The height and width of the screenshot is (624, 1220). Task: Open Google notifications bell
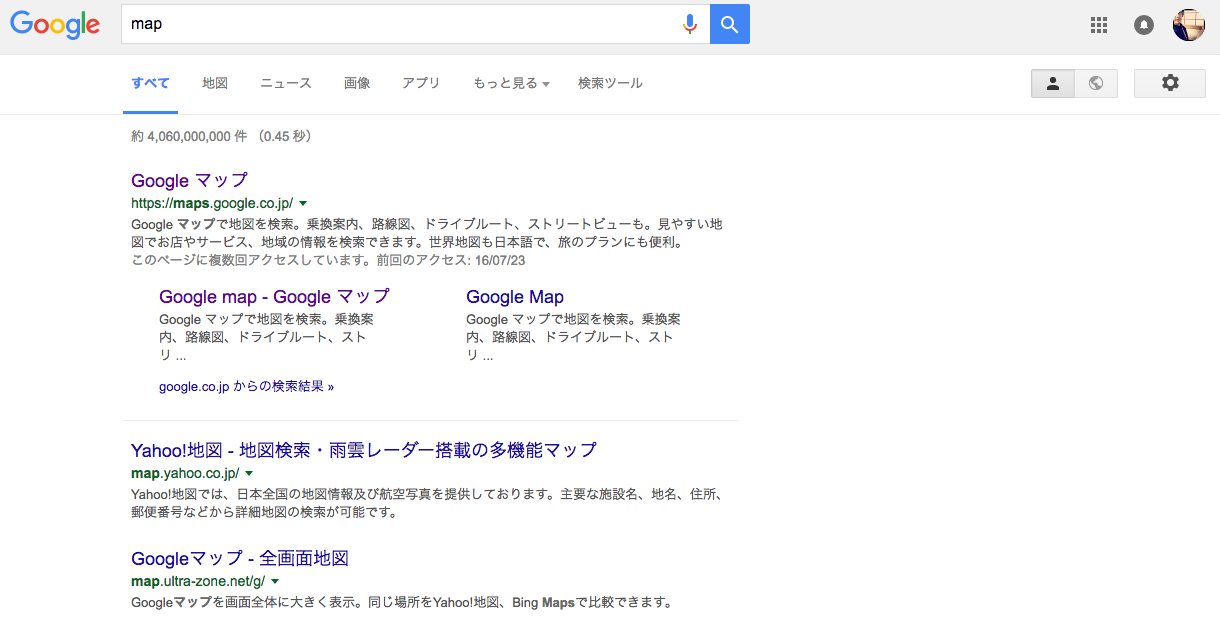click(1144, 25)
